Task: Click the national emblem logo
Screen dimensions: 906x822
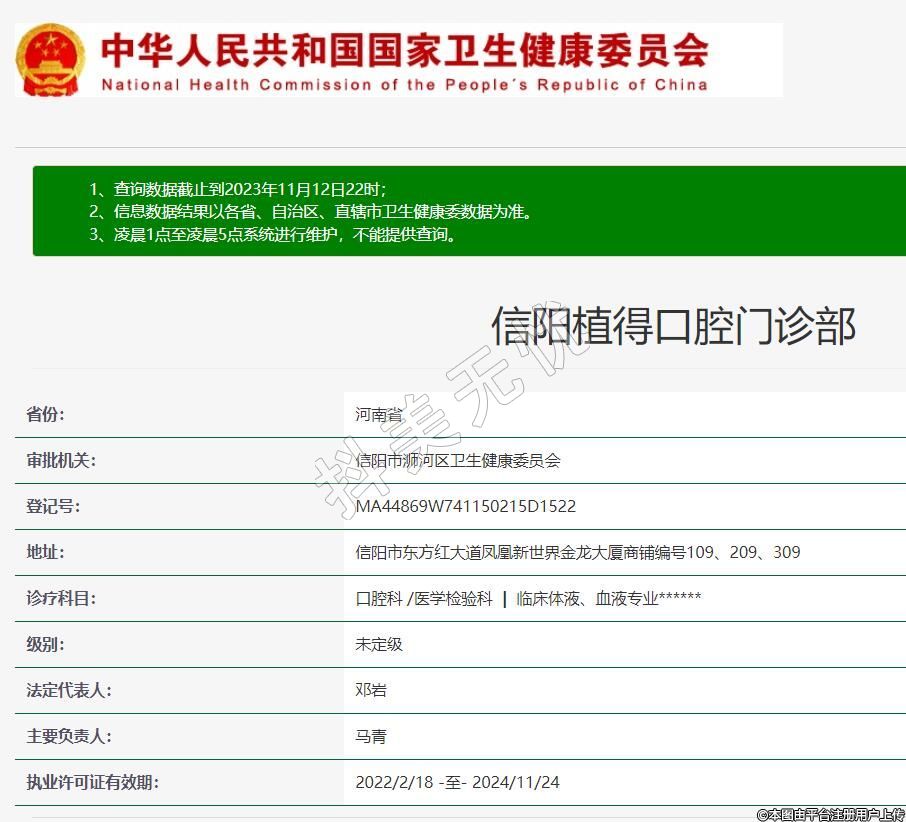Action: [50, 59]
